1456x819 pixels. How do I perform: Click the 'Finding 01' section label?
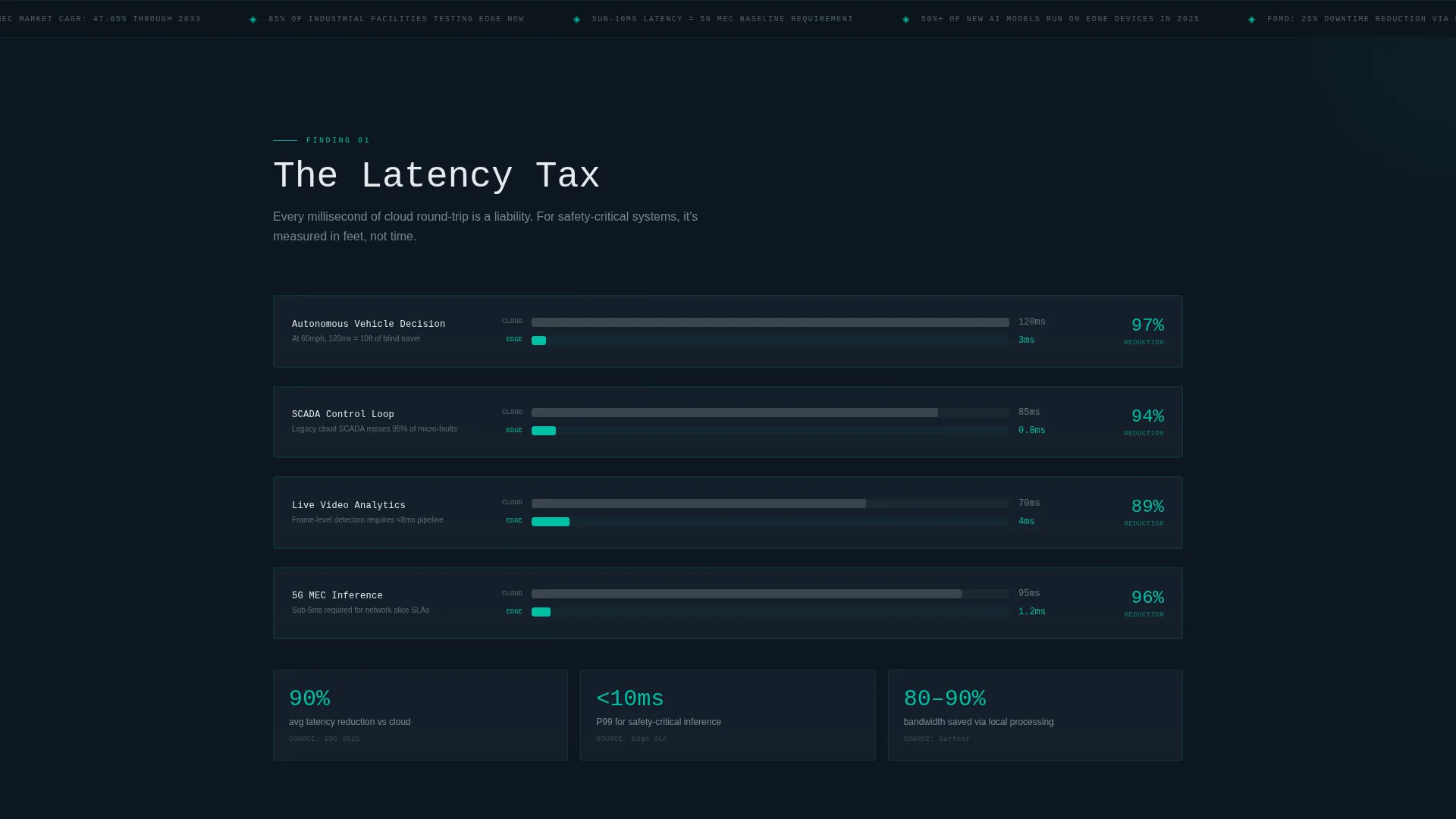338,140
